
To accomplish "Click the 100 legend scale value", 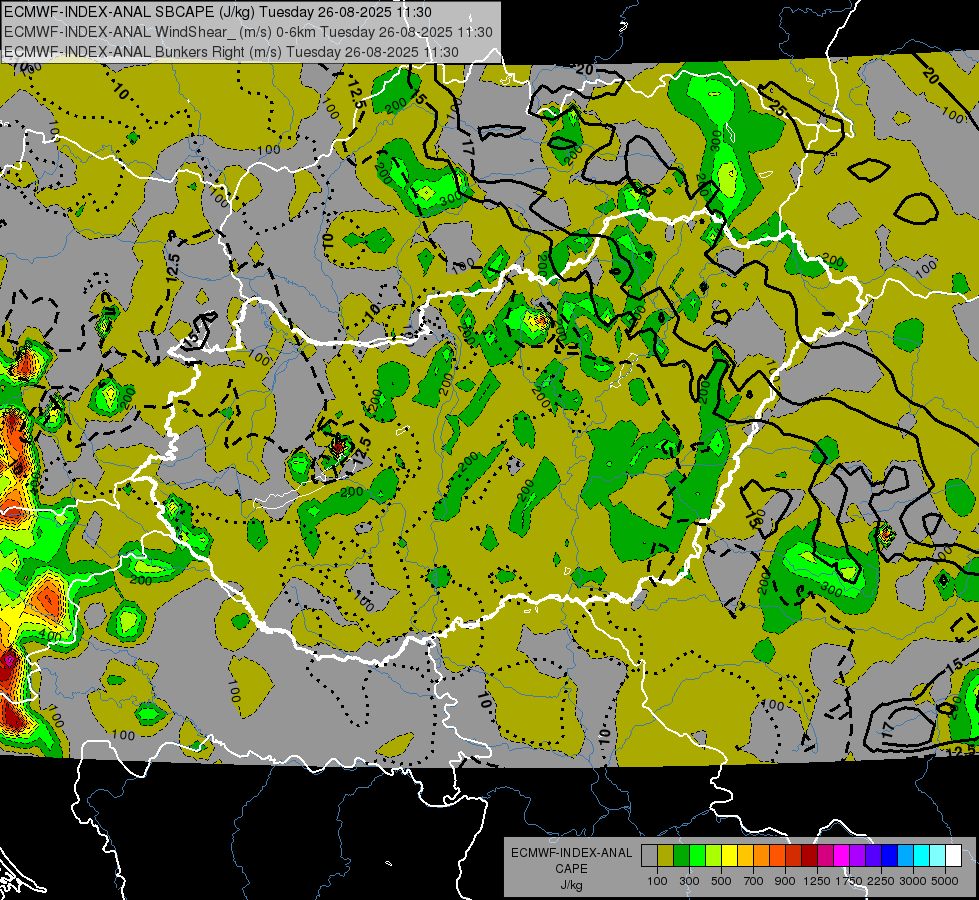I will [x=657, y=881].
